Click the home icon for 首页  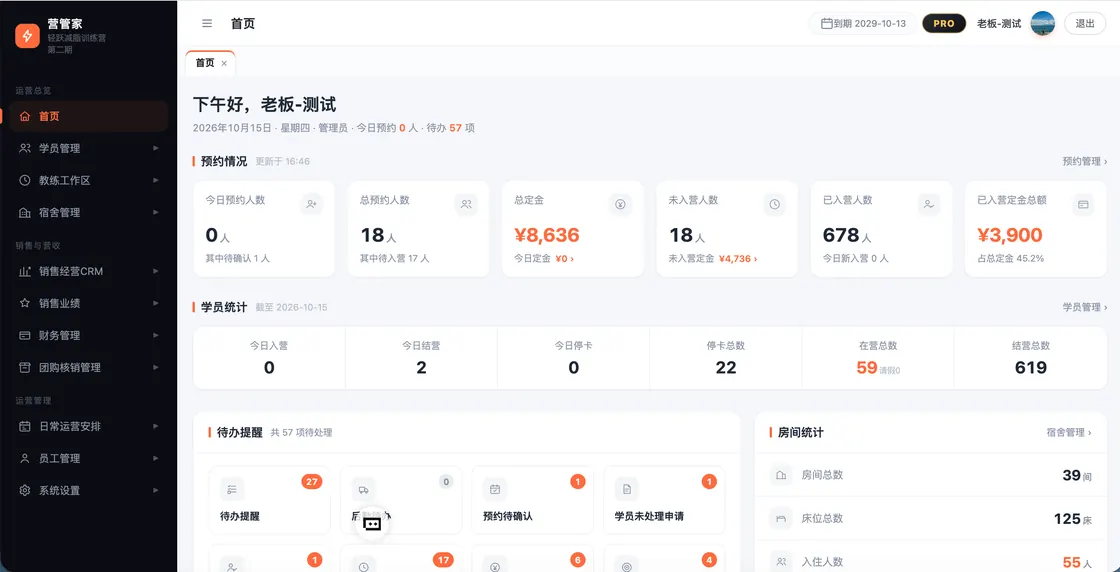[x=25, y=116]
